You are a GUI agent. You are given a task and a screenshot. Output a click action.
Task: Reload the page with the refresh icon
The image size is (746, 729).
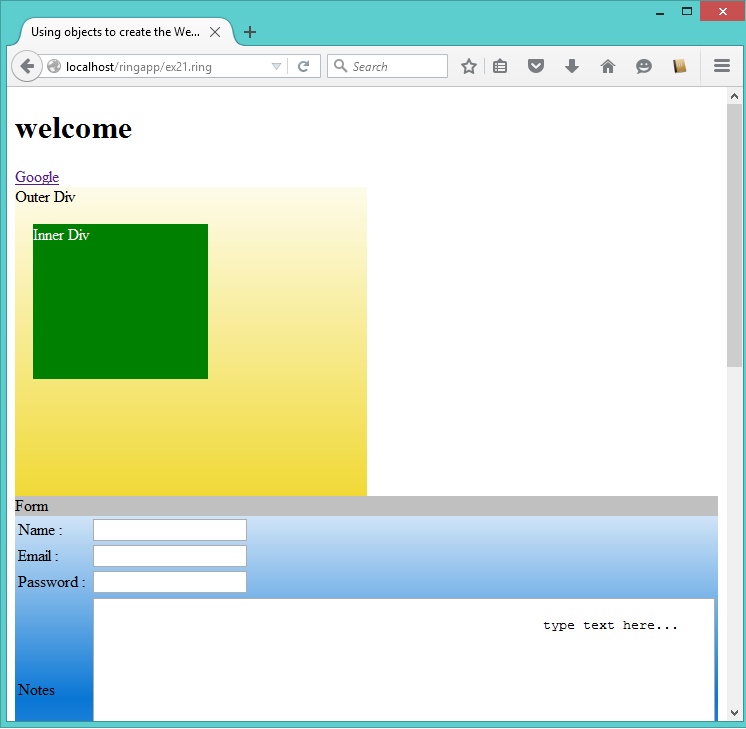(303, 67)
